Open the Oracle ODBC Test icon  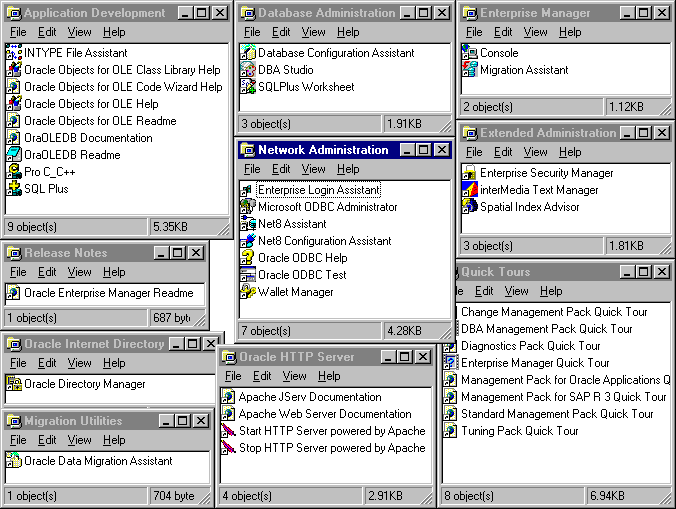[248, 275]
